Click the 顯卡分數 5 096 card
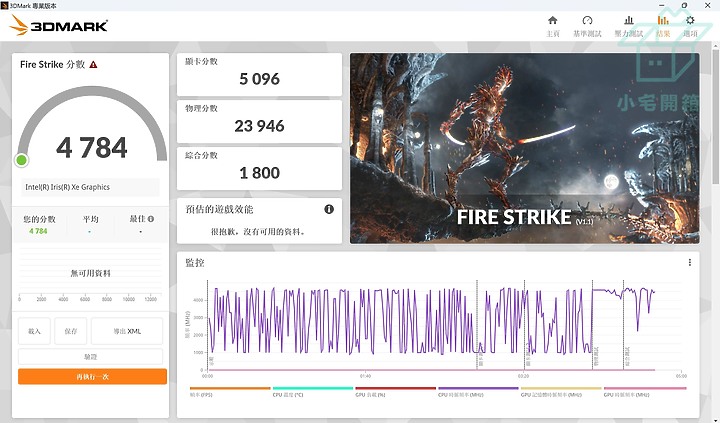Viewport: 720px width, 423px height. pos(259,74)
